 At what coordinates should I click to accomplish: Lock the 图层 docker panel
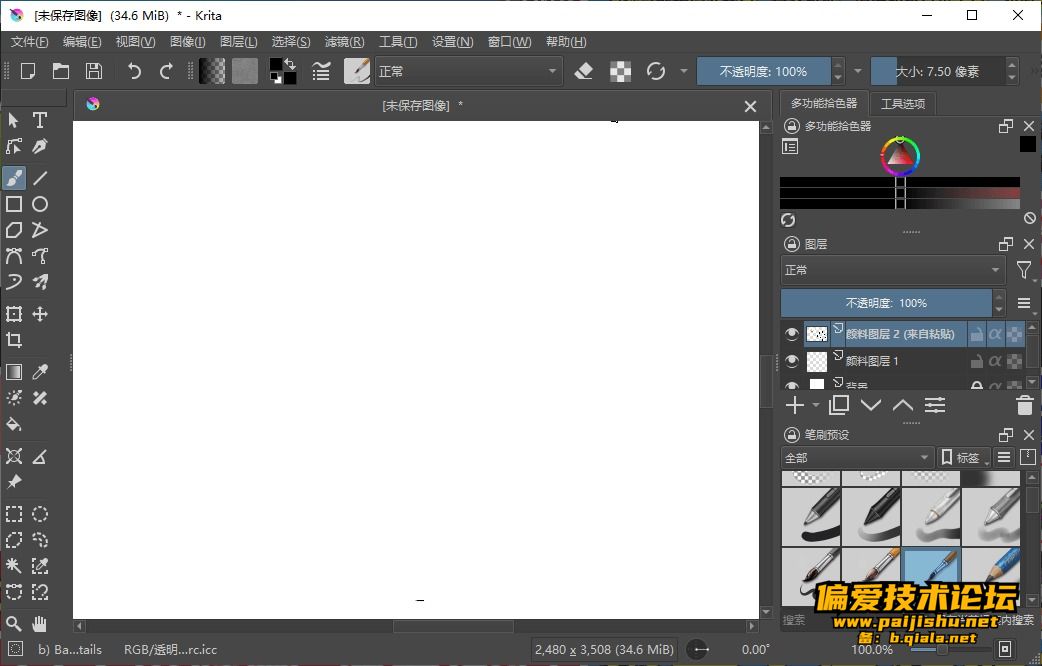(791, 244)
